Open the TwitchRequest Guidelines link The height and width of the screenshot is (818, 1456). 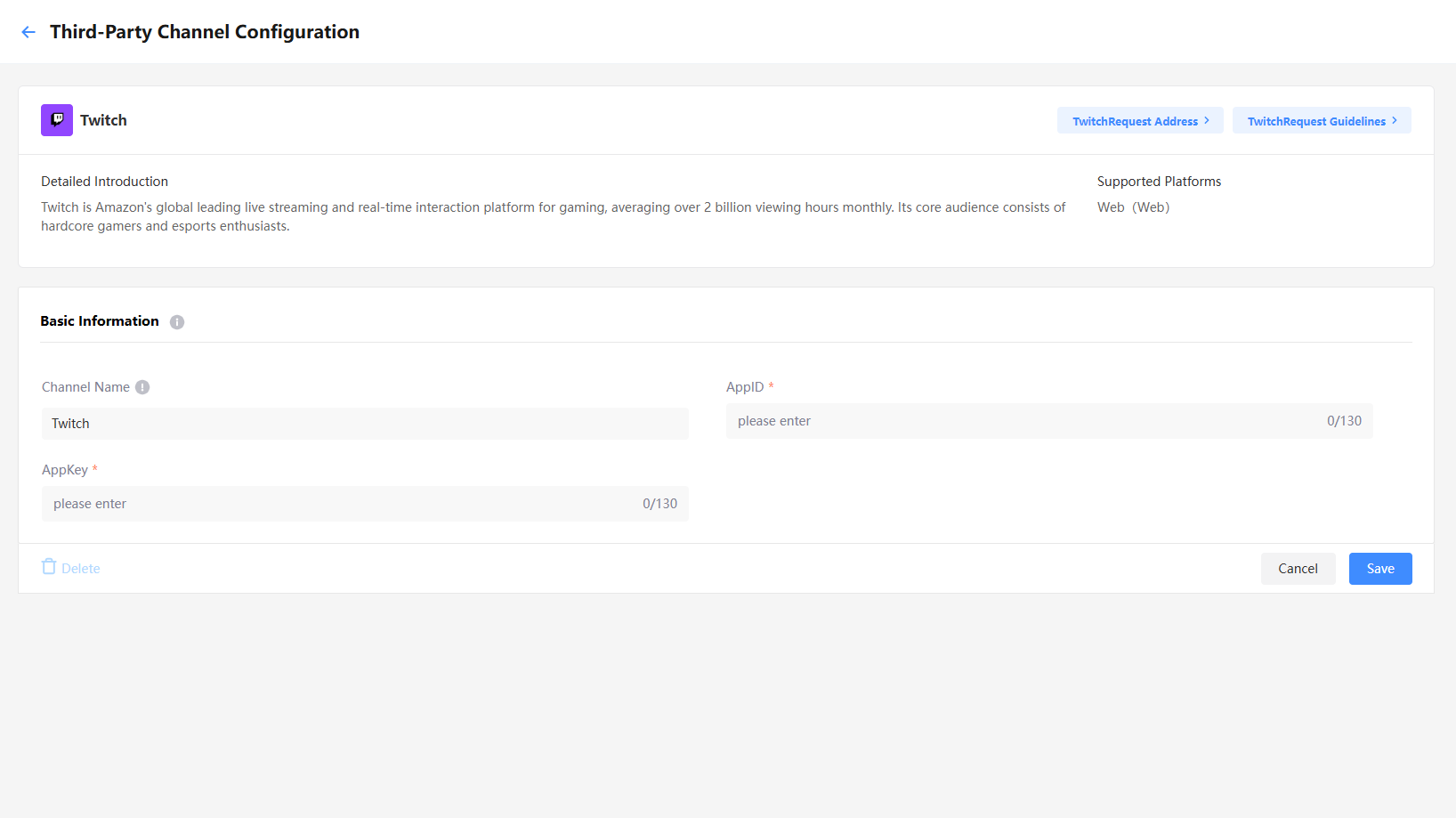(x=1322, y=121)
